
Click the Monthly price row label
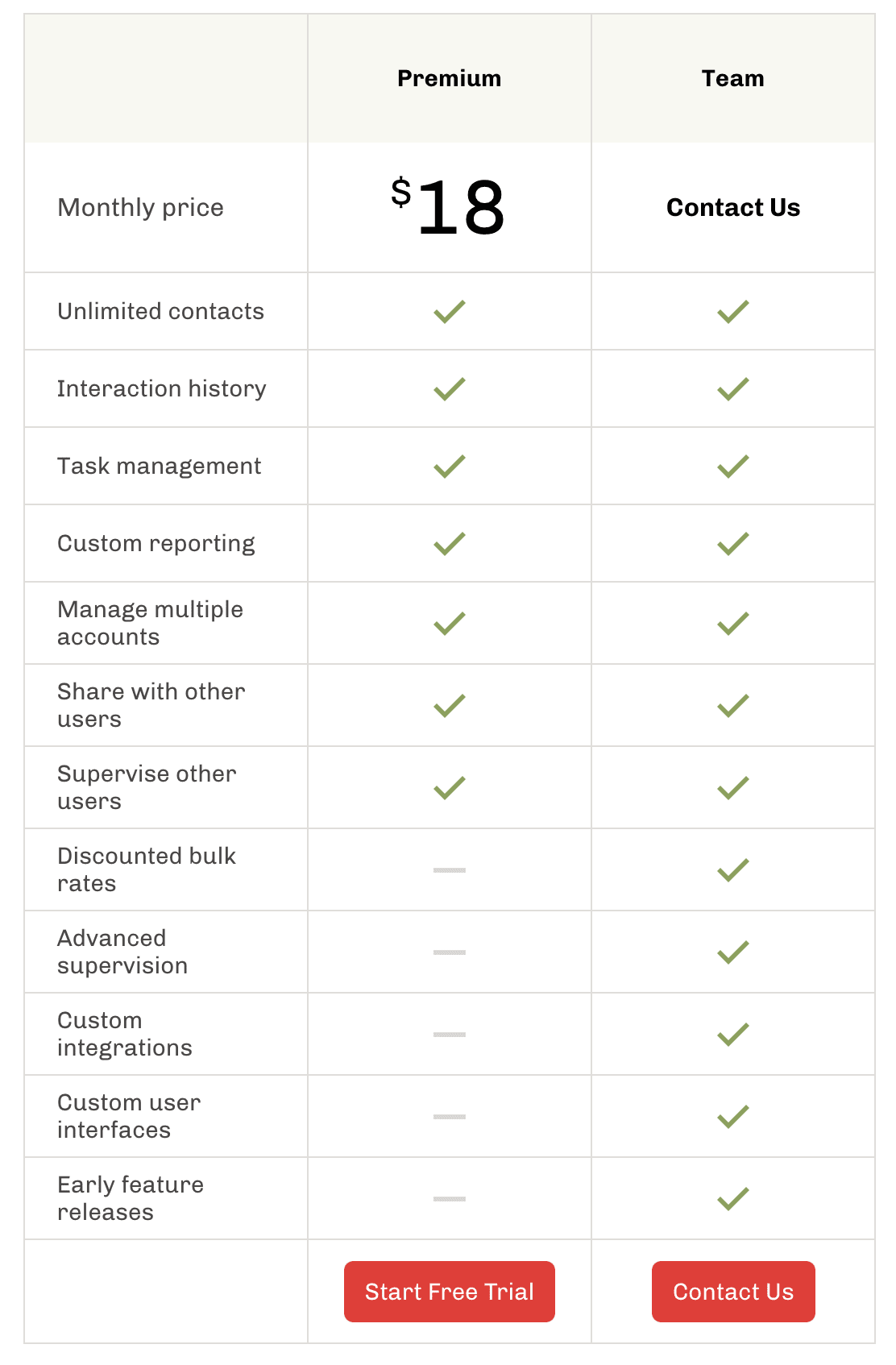[x=141, y=207]
